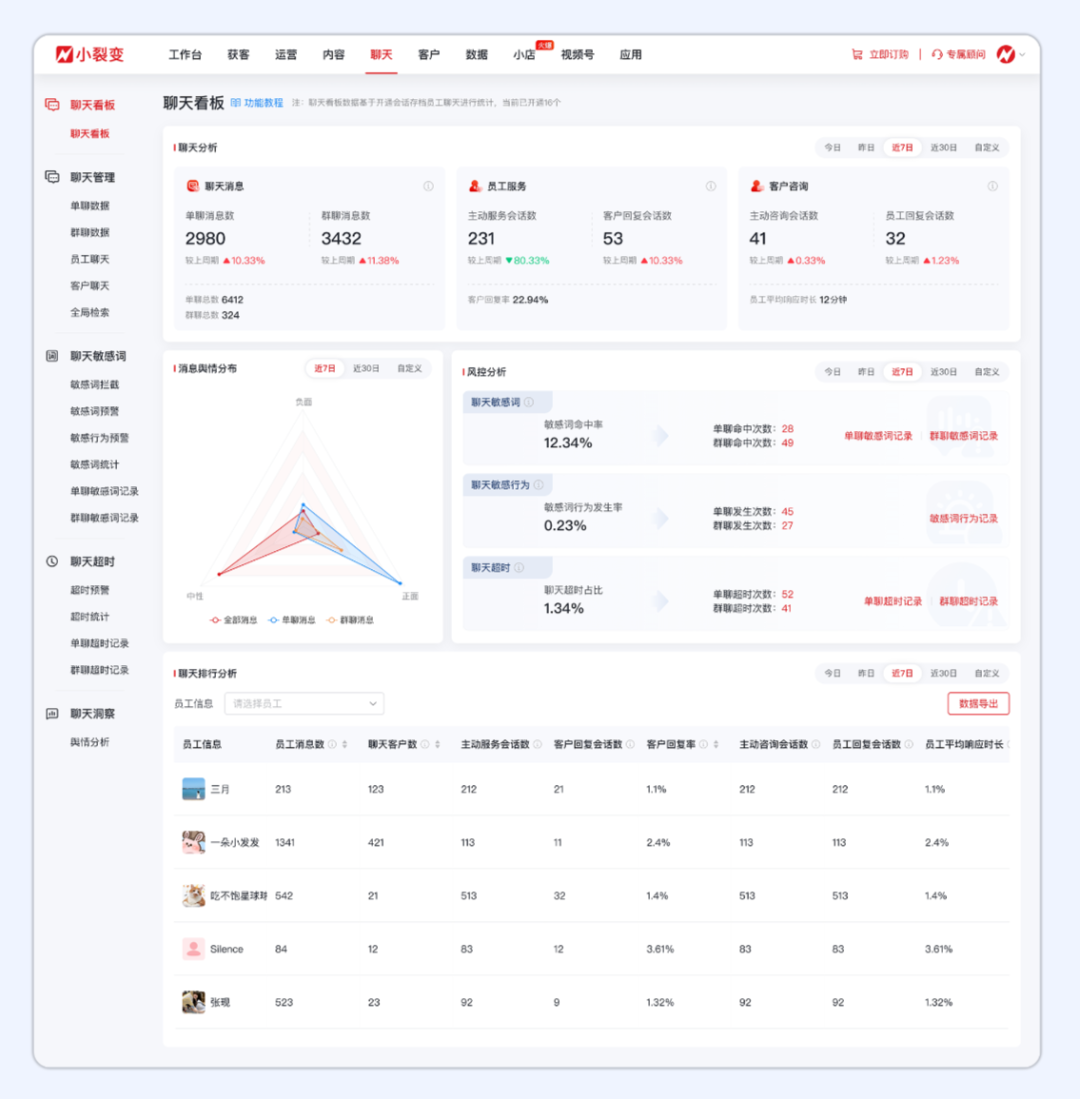
Task: Click the shopping cart 立即订购 icon
Action: point(856,54)
